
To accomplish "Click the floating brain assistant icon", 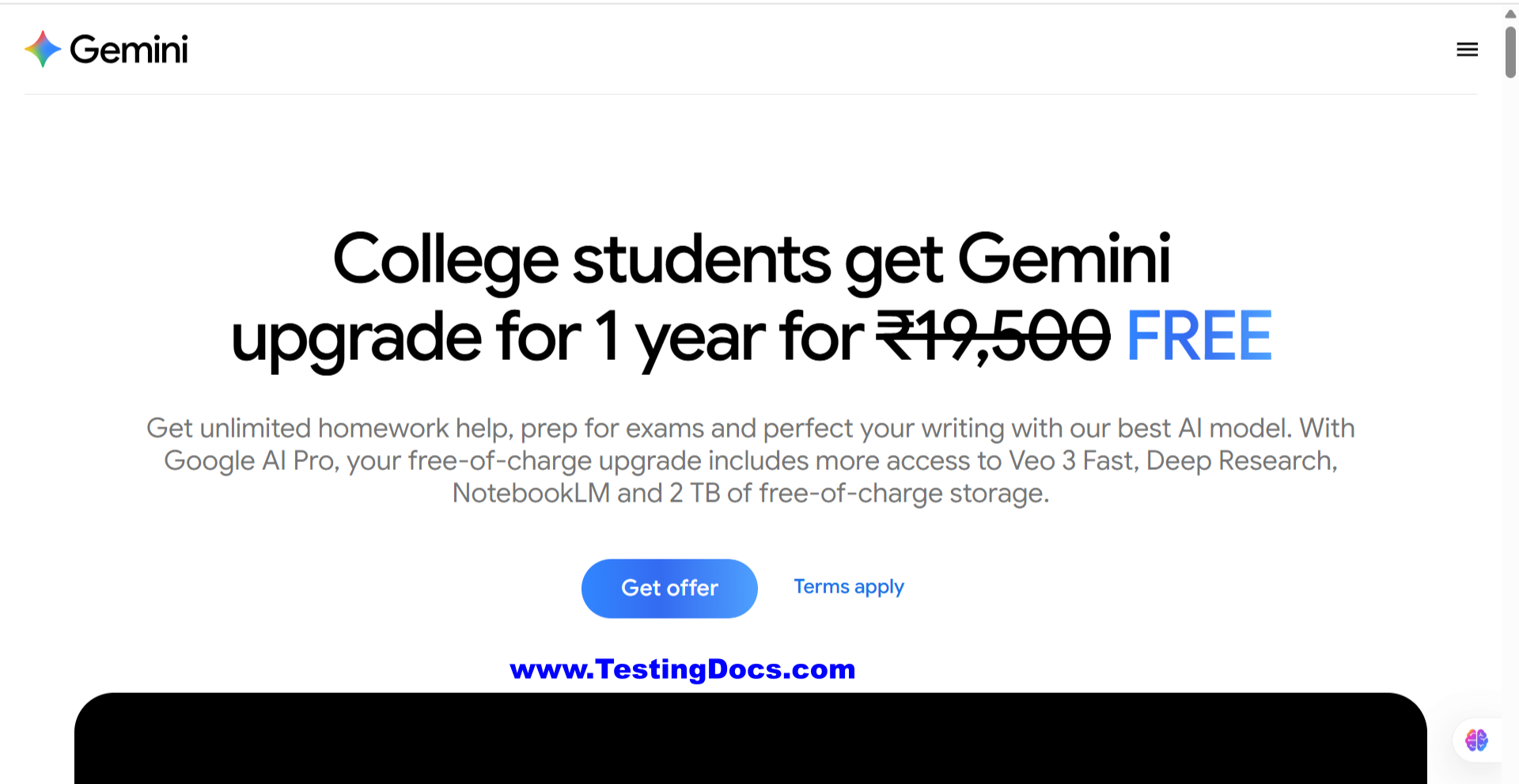I will pos(1476,740).
